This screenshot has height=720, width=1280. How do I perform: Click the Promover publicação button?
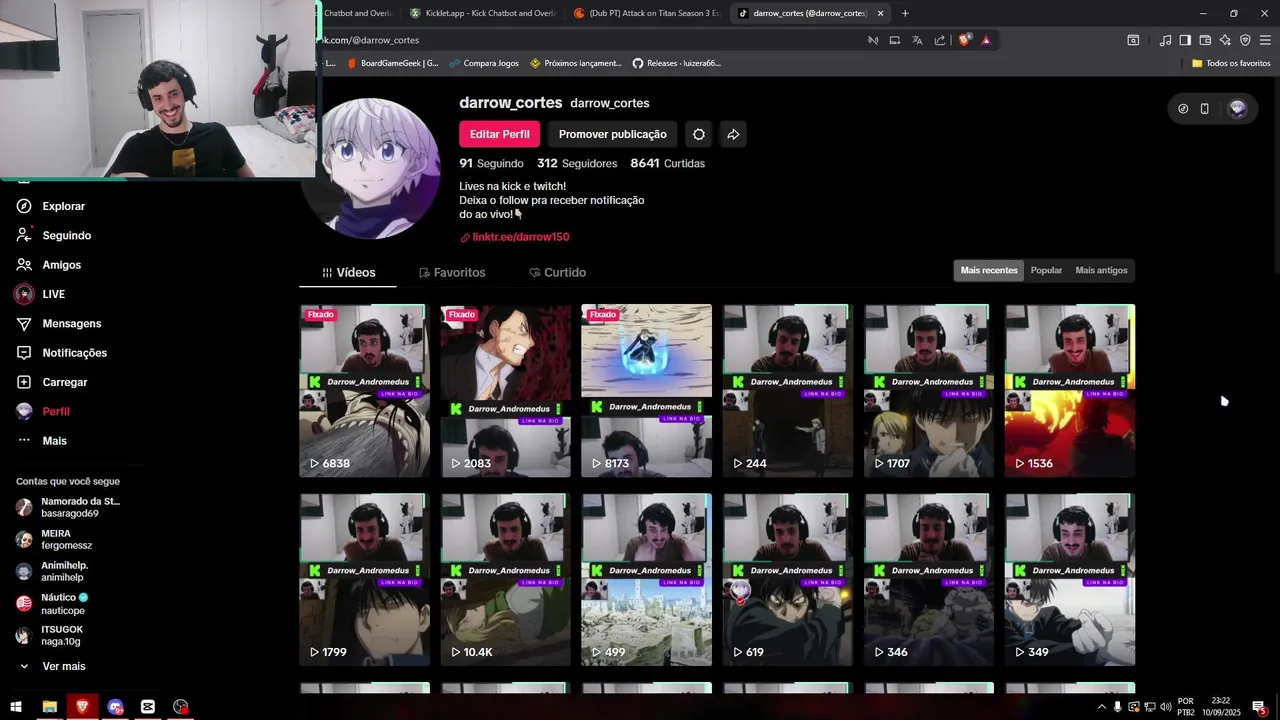click(612, 134)
